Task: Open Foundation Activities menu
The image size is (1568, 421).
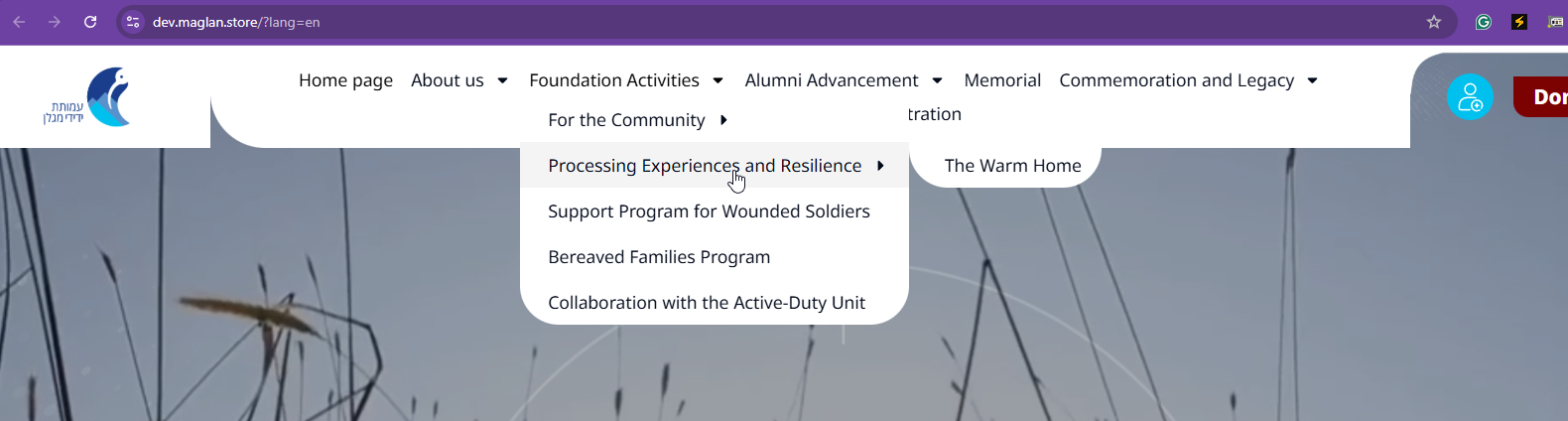Action: [x=614, y=80]
